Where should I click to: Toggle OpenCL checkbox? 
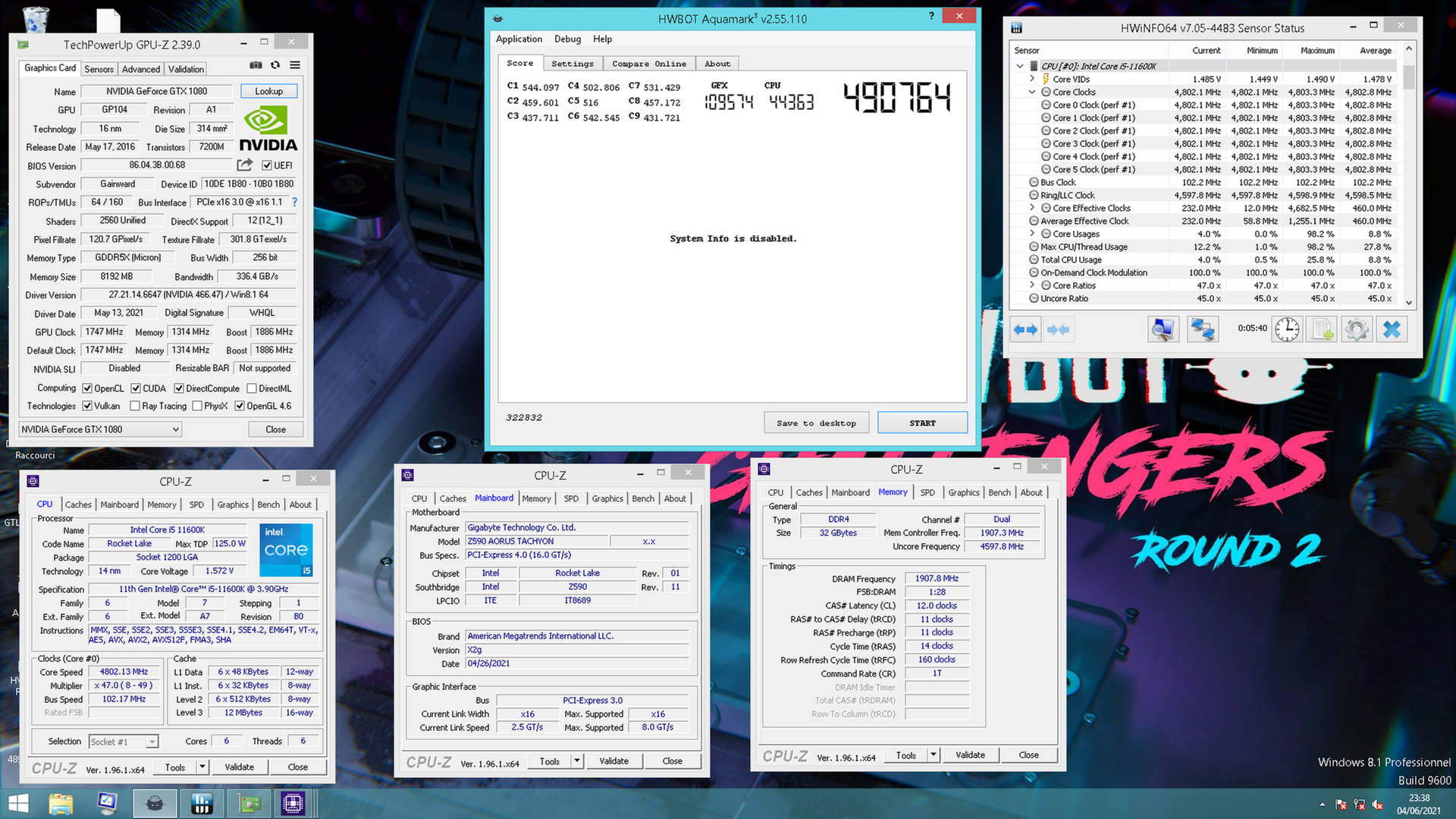click(x=87, y=388)
